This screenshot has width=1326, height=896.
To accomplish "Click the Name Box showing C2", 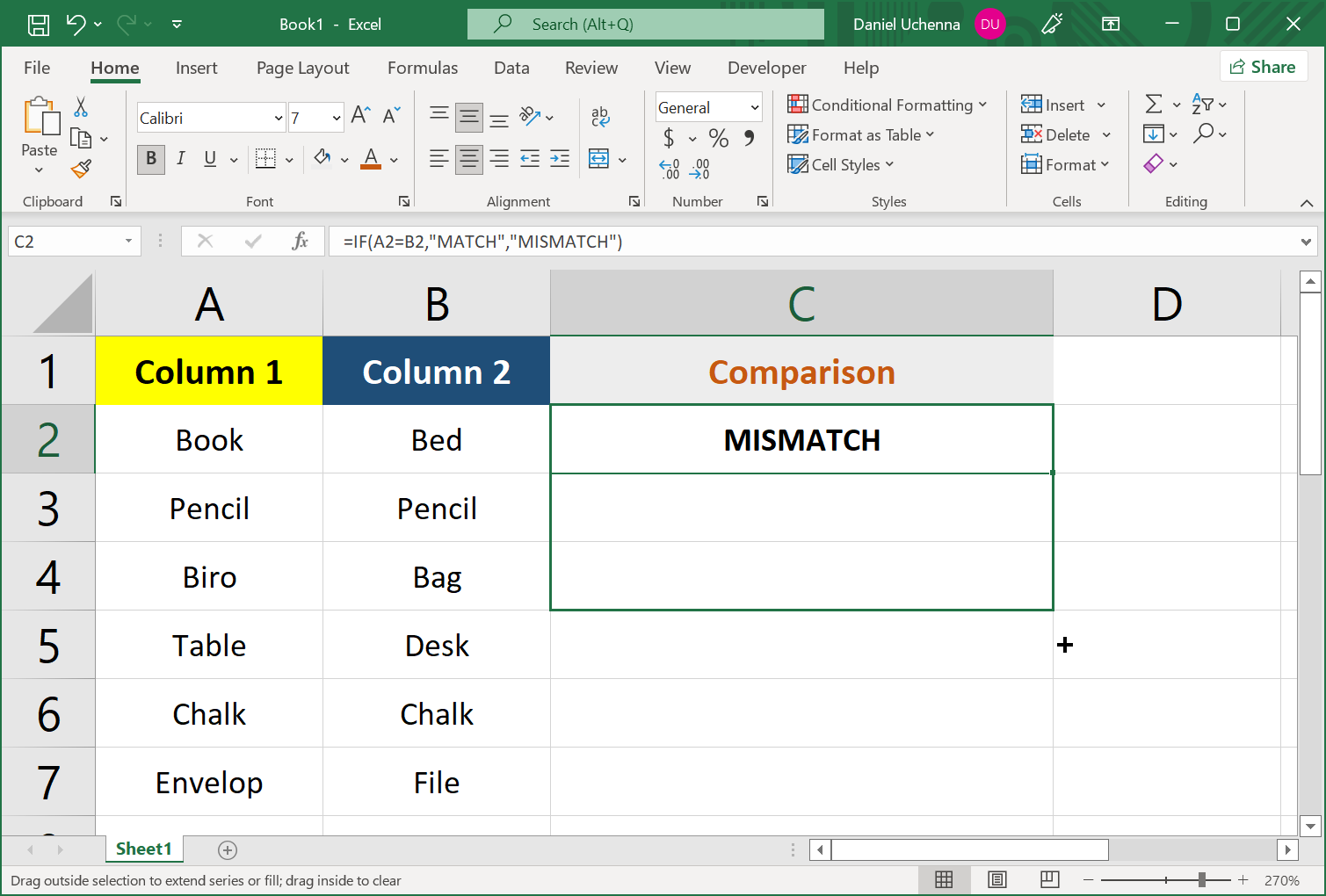I will click(66, 242).
